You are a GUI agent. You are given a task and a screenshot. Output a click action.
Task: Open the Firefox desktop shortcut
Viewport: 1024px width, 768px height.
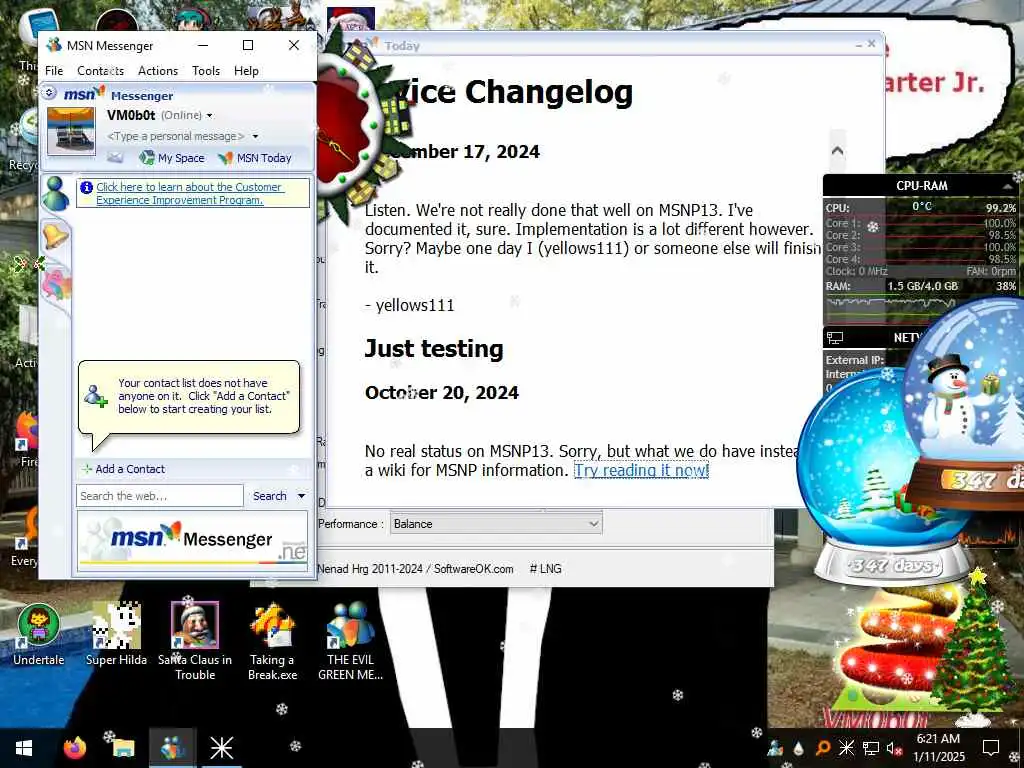[x=27, y=439]
